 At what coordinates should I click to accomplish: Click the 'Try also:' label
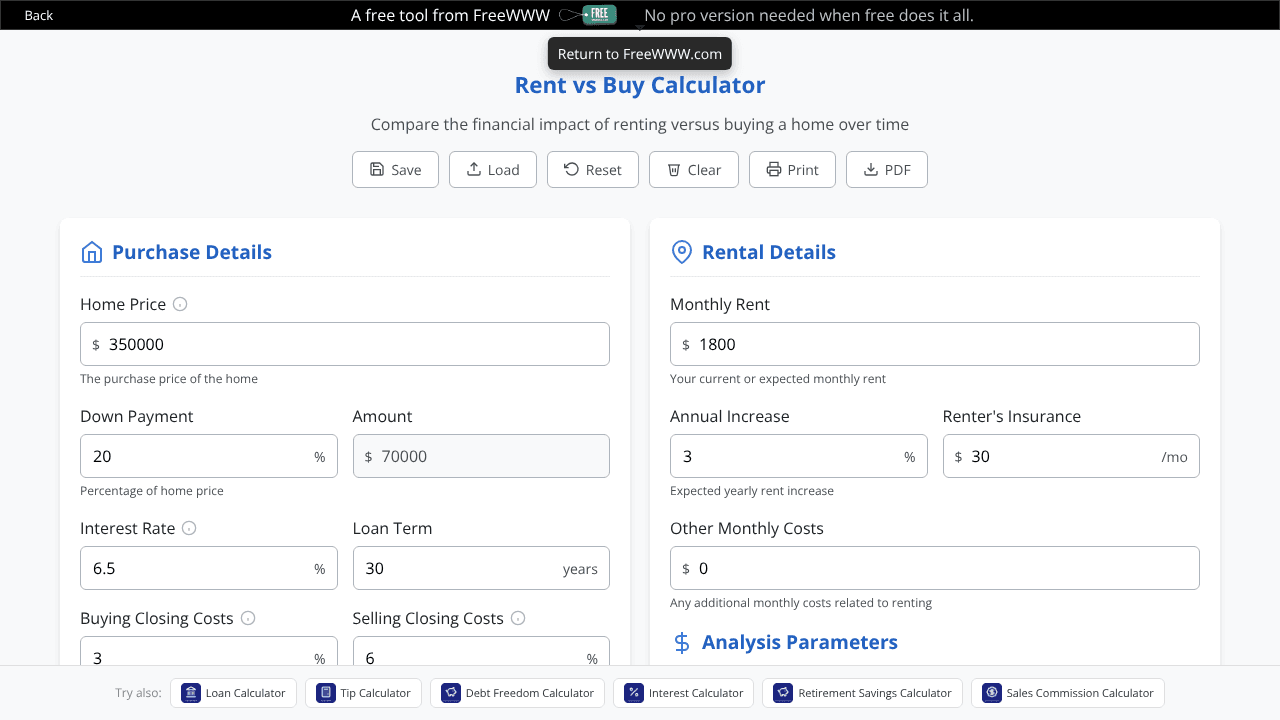[x=138, y=693]
